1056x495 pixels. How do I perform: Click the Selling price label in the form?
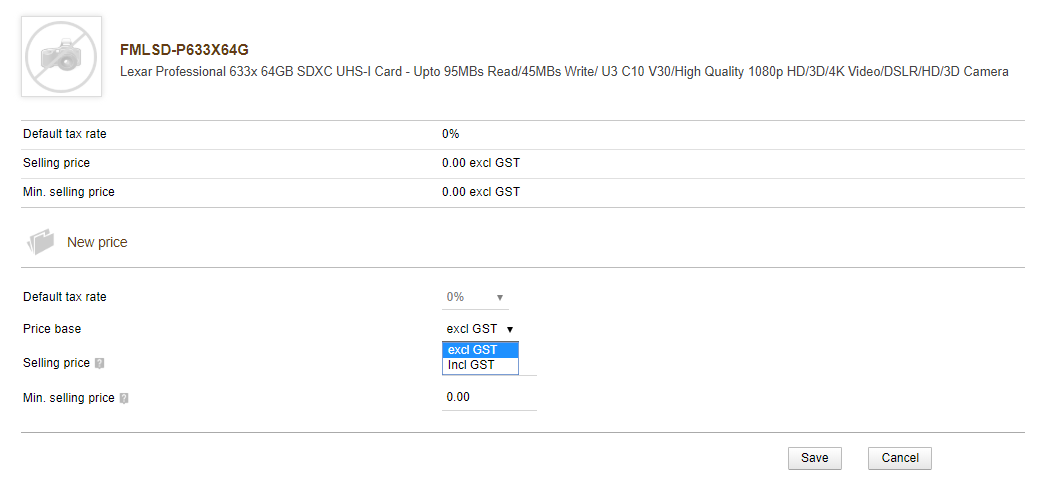(x=56, y=363)
